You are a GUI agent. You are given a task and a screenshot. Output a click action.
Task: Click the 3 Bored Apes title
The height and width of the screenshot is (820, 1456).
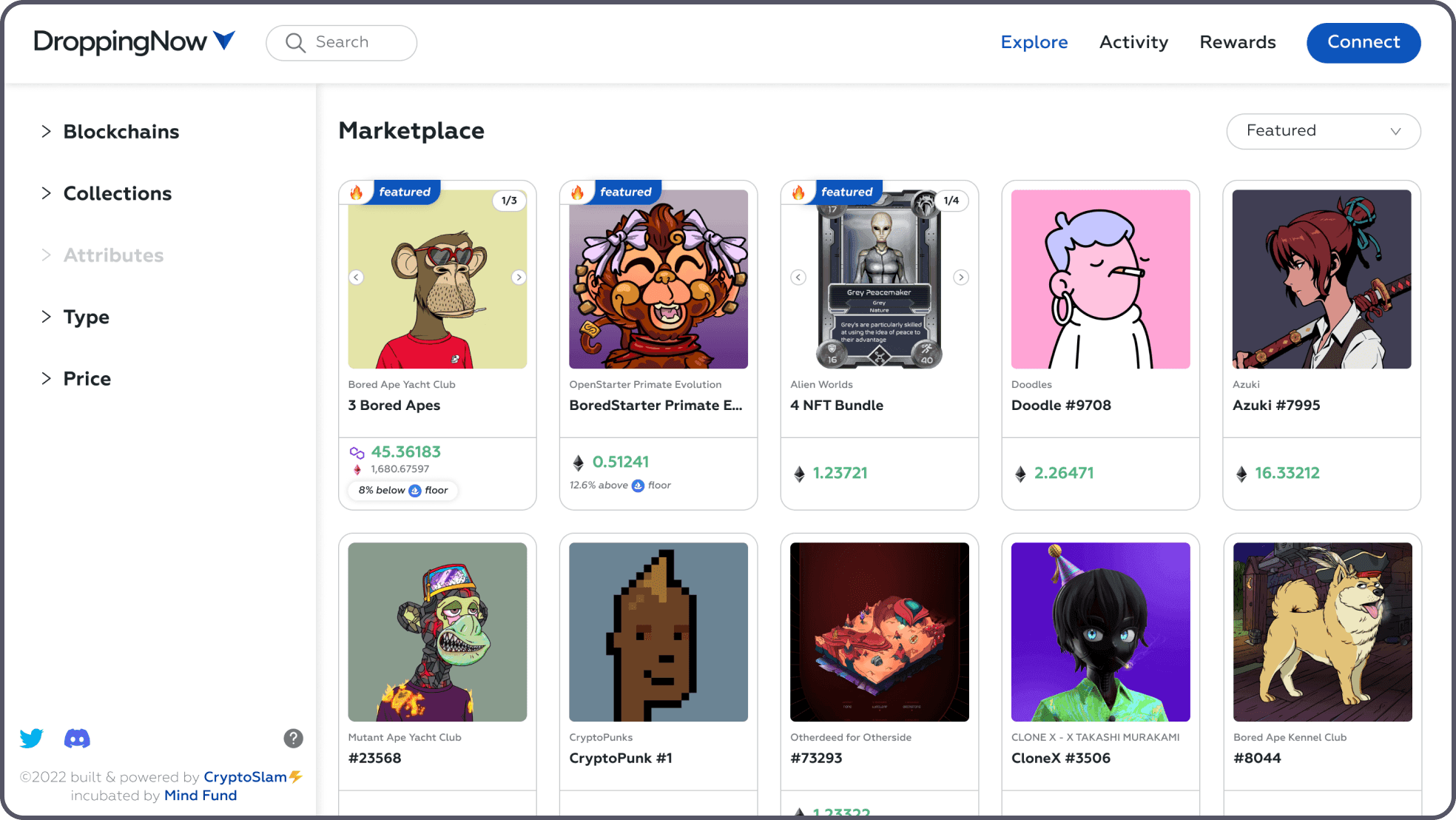[x=394, y=406]
